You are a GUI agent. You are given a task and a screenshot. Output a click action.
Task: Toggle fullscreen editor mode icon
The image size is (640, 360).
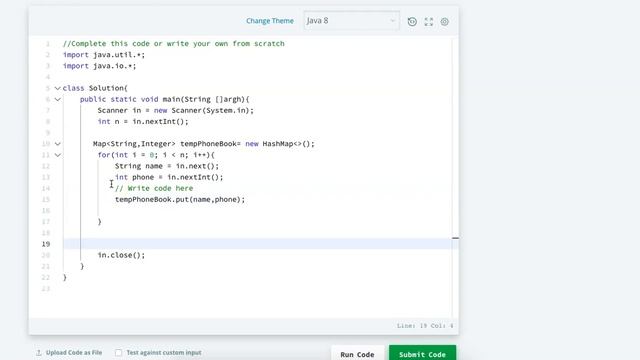tap(429, 22)
